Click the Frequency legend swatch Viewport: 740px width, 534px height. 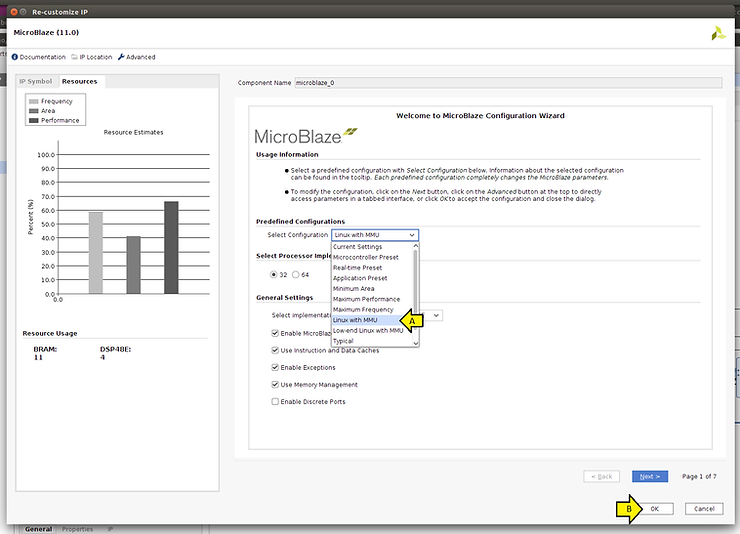coord(34,101)
